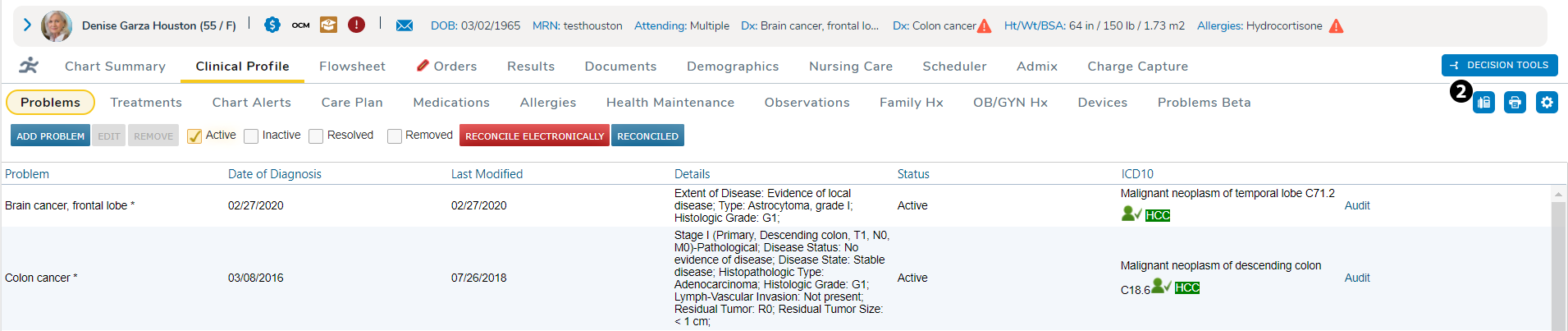Screen dimensions: 1568x331
Task: Click the blue dollar billing icon
Action: (x=272, y=25)
